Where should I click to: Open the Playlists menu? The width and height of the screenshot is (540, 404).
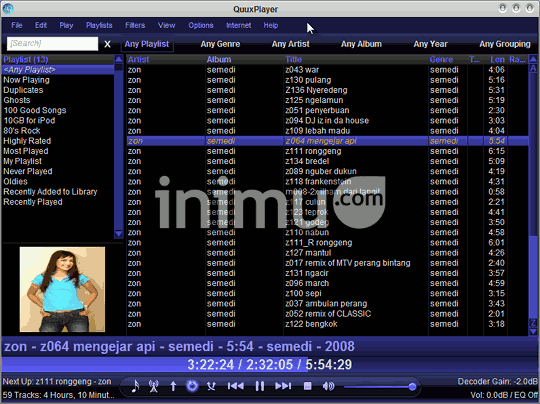tap(99, 25)
